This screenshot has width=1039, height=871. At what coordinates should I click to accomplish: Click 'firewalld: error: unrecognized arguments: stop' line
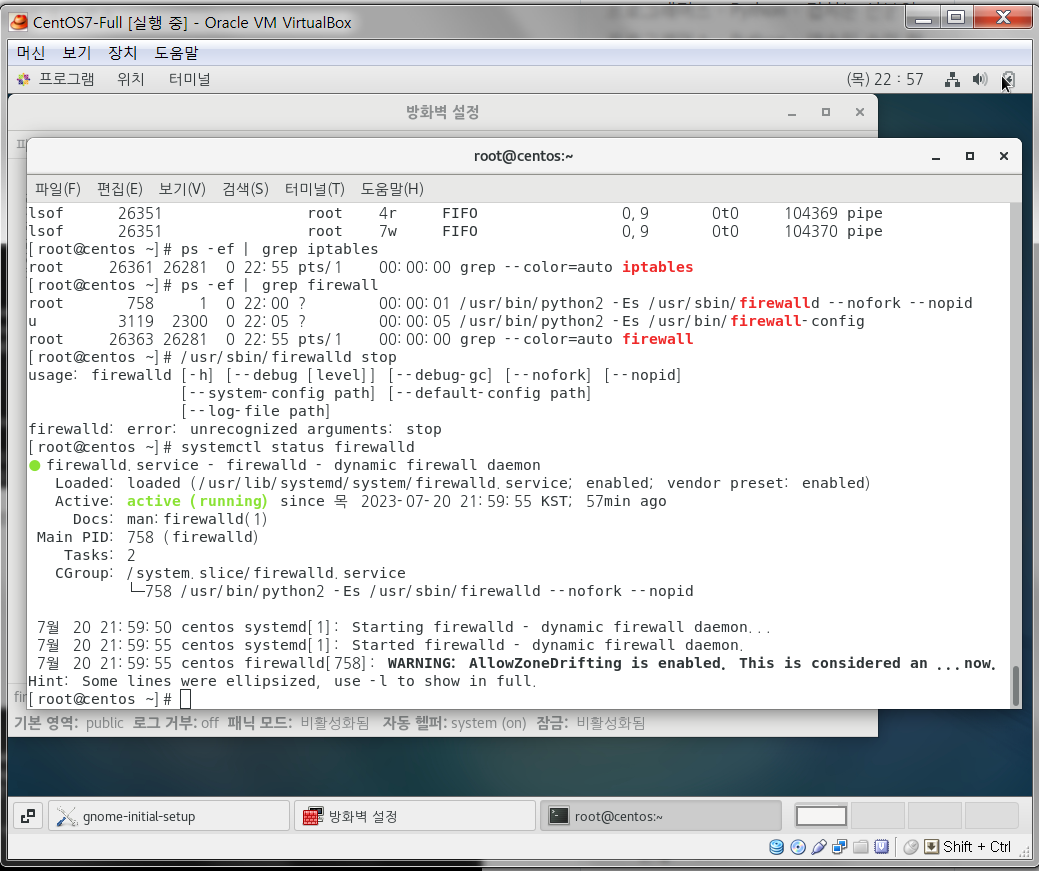235,429
